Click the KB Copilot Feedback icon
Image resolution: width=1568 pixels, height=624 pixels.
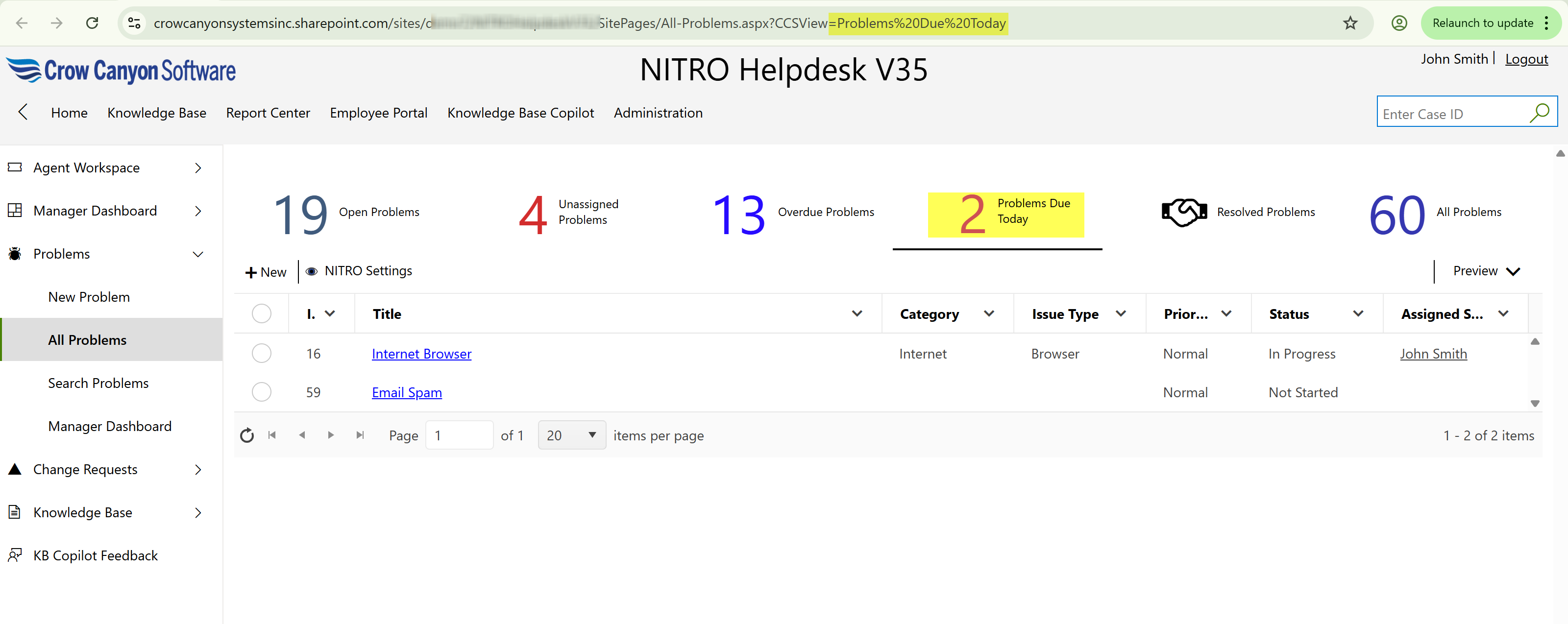point(14,555)
